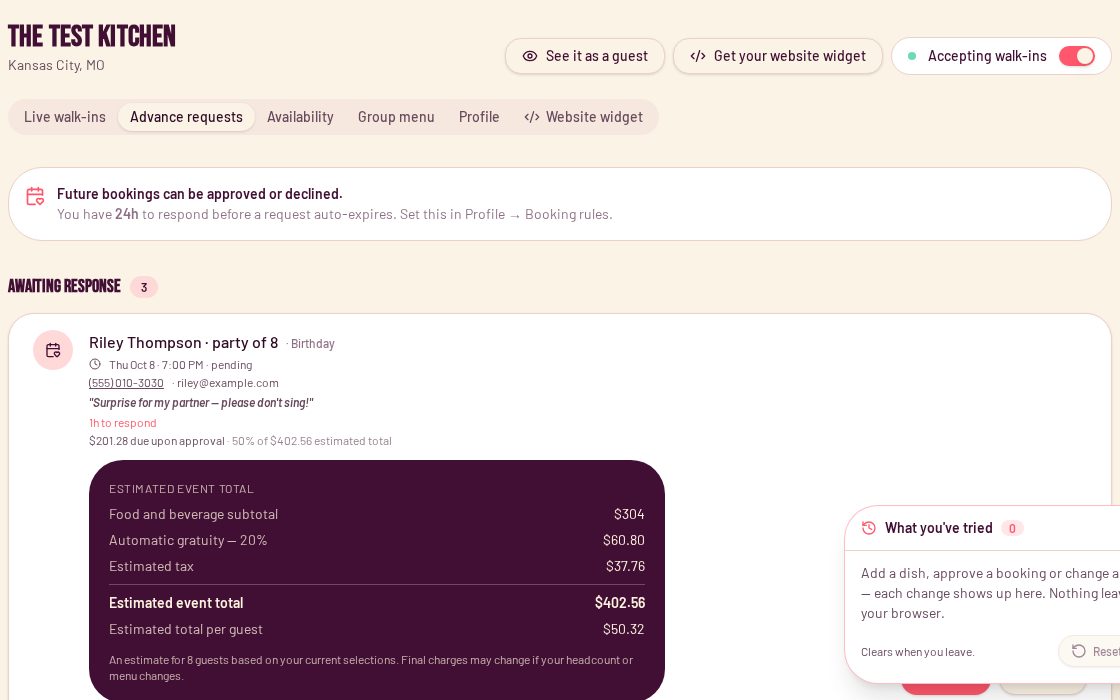
Task: Open the Profile tab
Action: (x=479, y=116)
